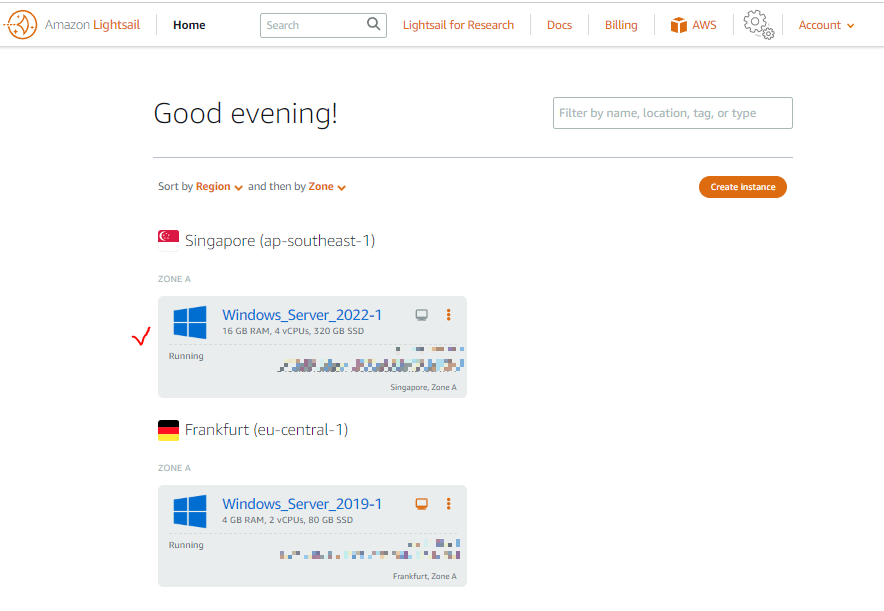Click Running status on the Windows_Server_2022-1 card

point(186,356)
